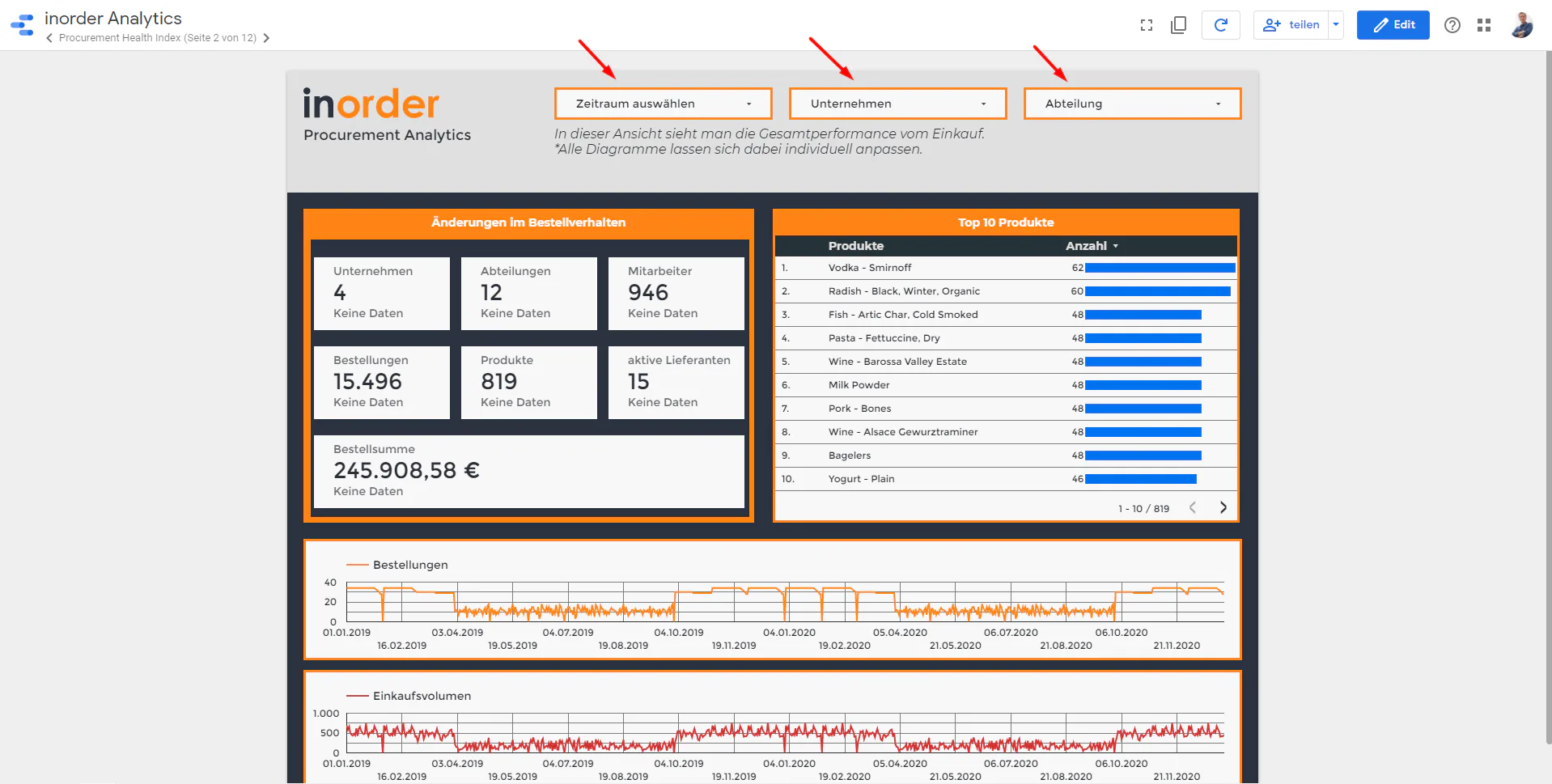1552x784 pixels.
Task: Expand share options arrow beside teilen
Action: click(x=1336, y=25)
